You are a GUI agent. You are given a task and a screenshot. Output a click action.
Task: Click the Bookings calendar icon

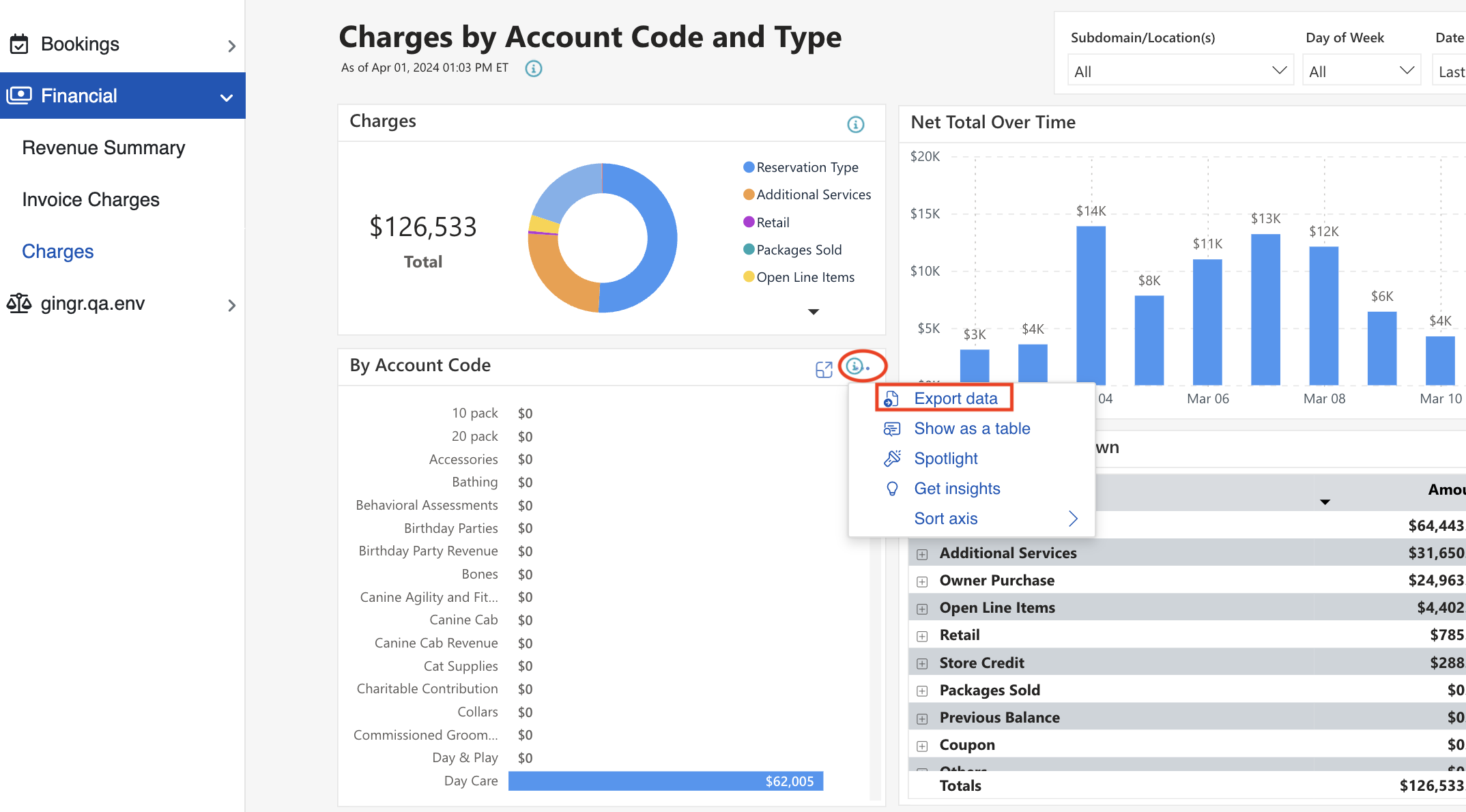(x=19, y=44)
